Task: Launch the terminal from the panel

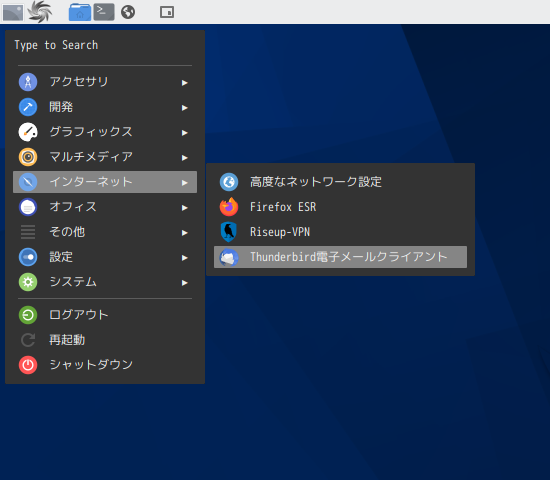Action: coord(104,12)
